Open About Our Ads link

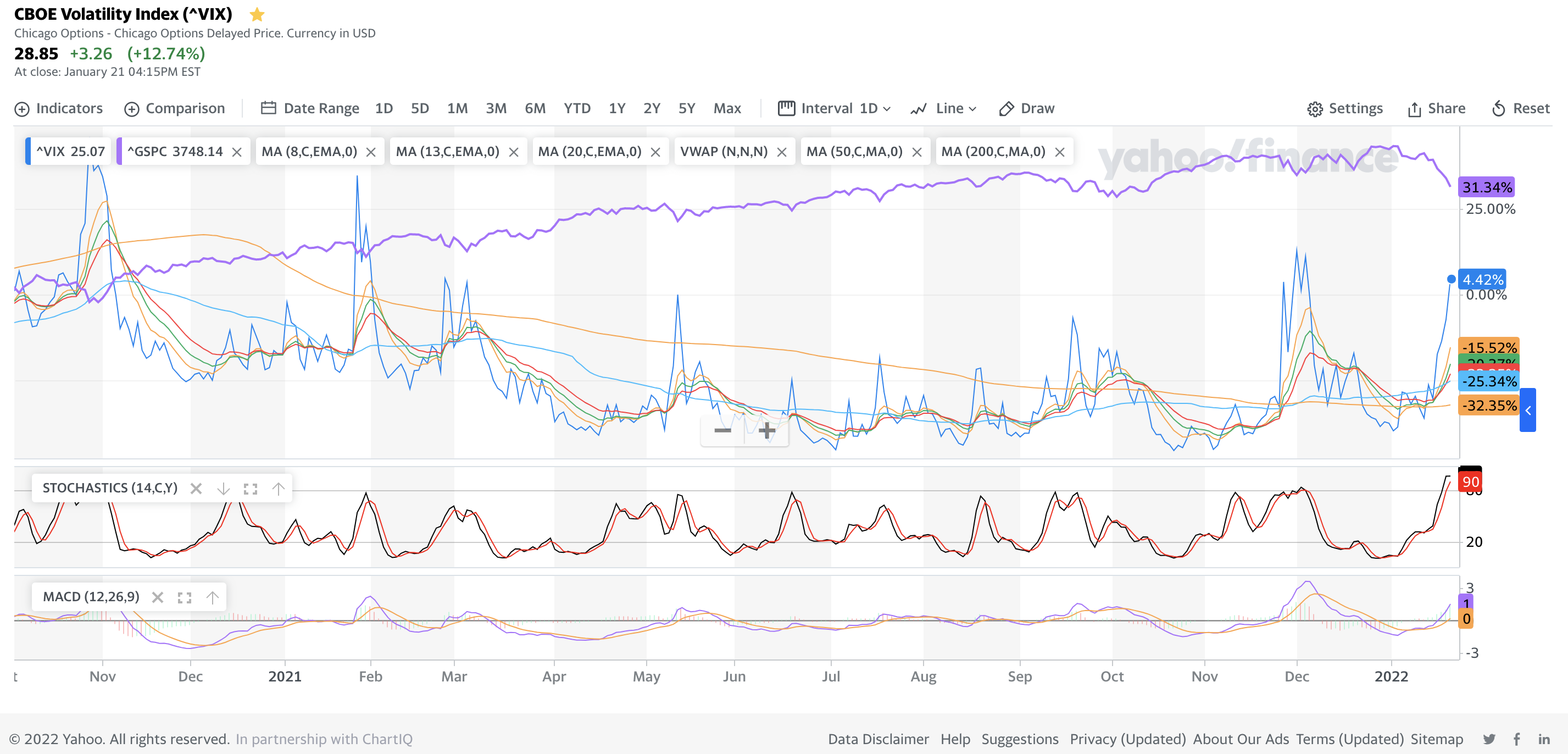pos(1241,739)
